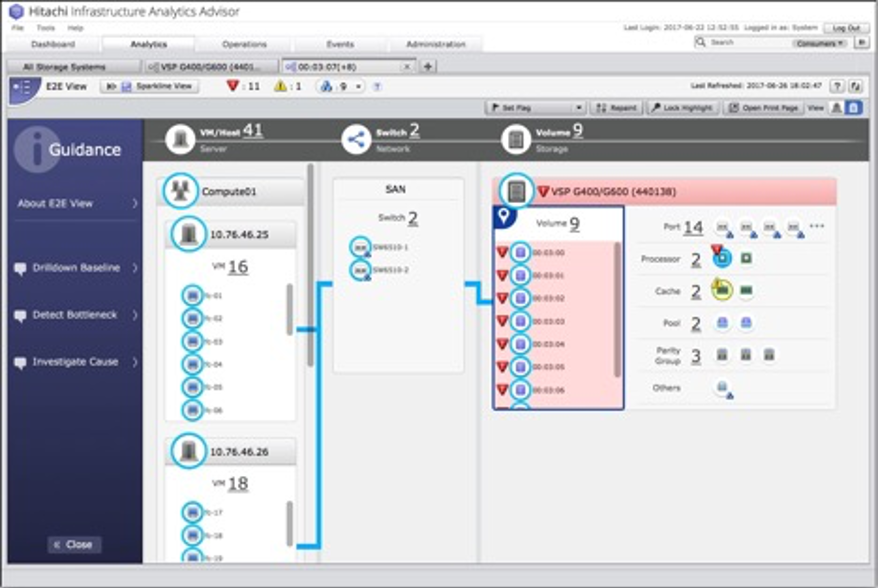Switch to the Administration tab

[x=436, y=44]
